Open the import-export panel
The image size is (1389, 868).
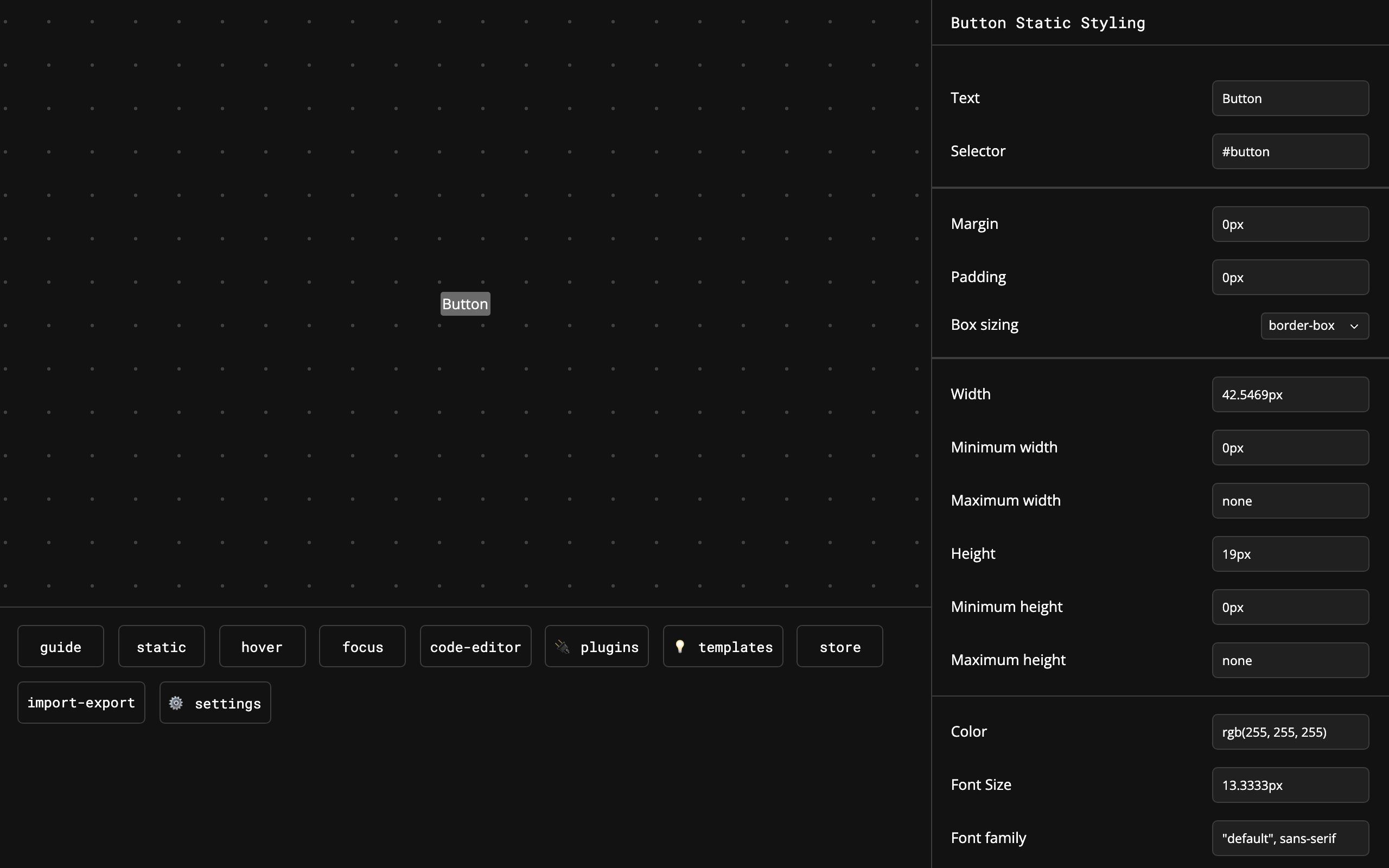(81, 702)
